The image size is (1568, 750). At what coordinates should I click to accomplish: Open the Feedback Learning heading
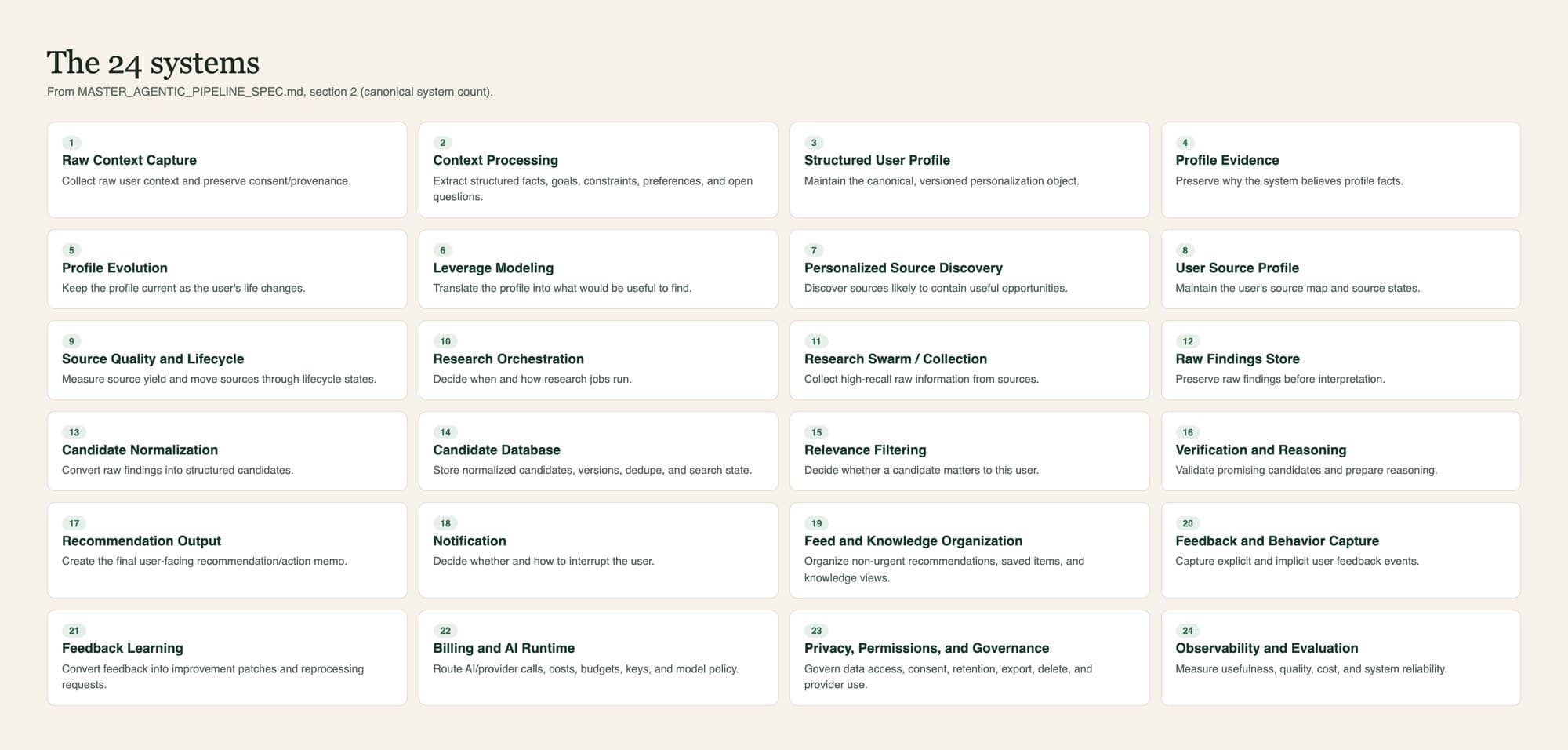click(122, 648)
